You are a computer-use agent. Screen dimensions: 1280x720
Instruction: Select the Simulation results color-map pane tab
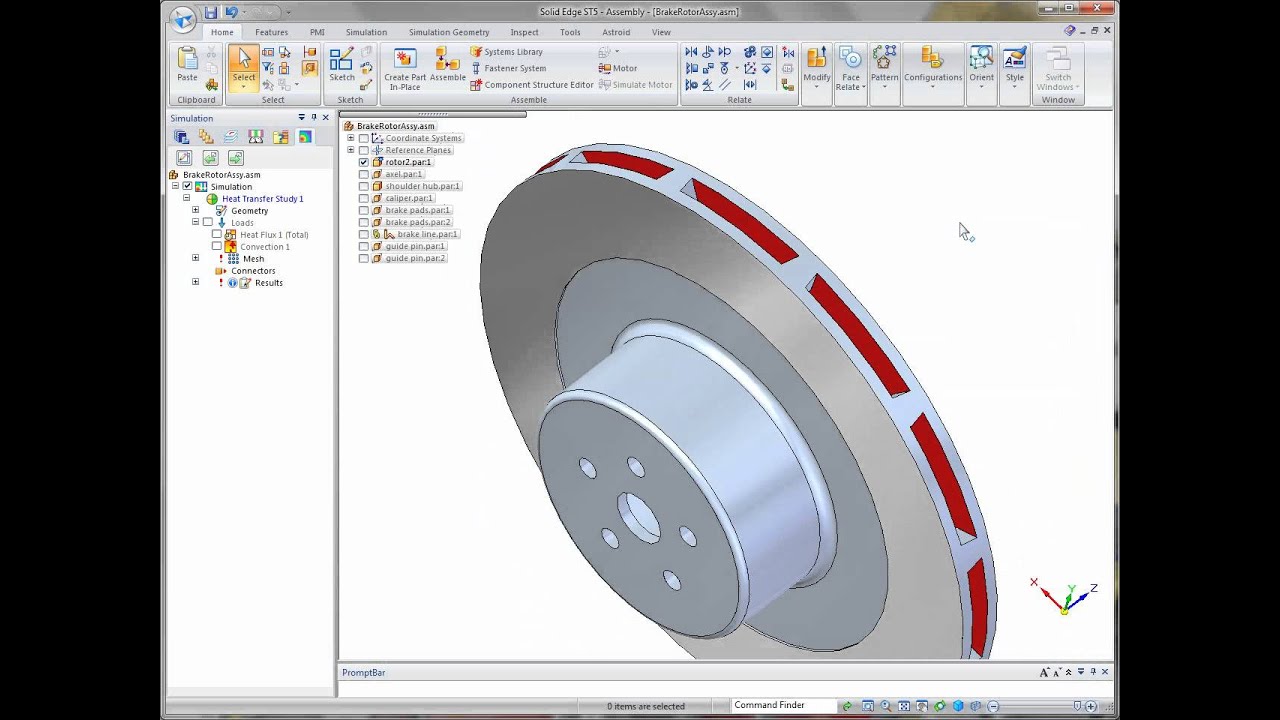point(305,137)
